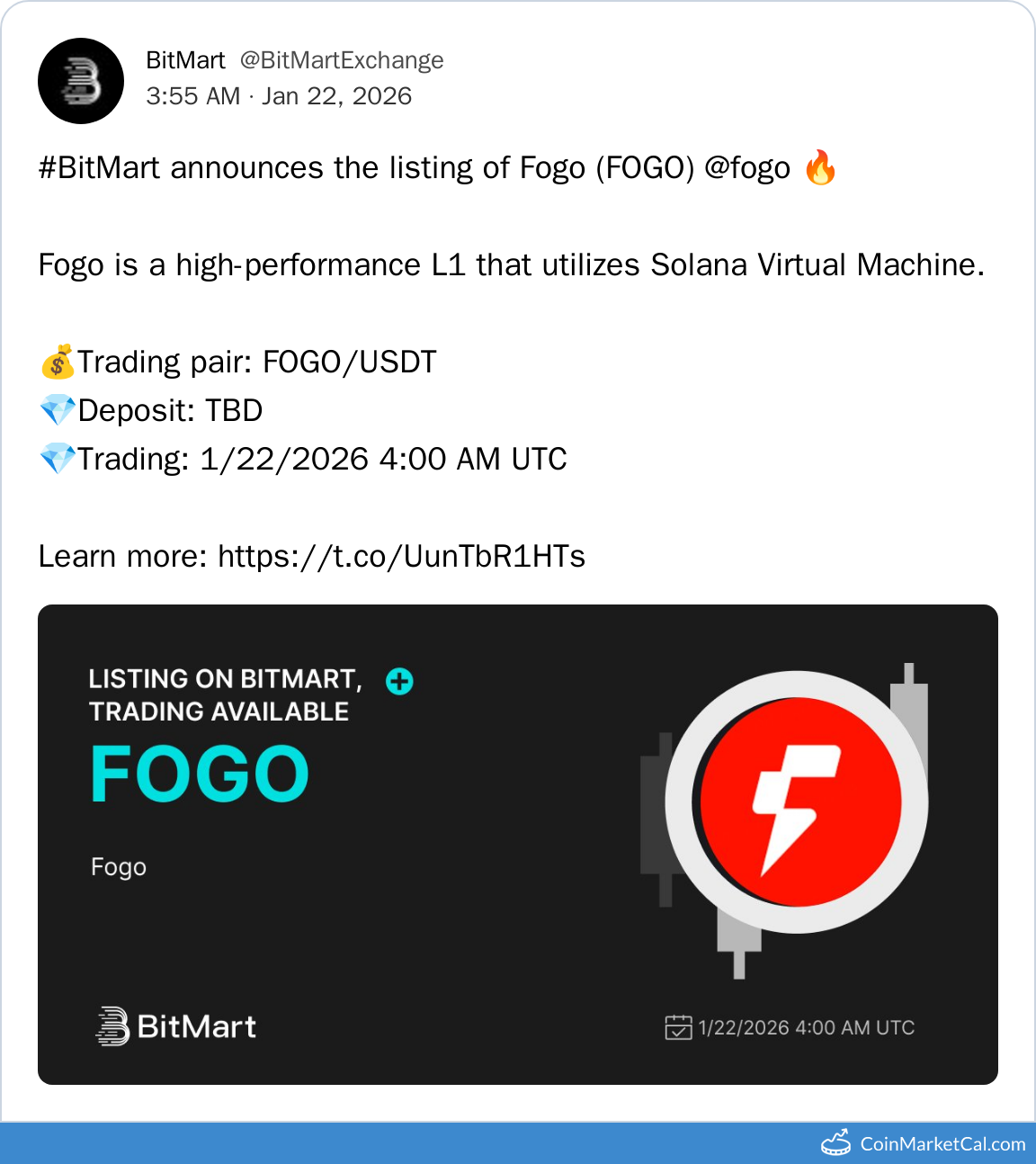Open the BitMart account name

click(185, 60)
